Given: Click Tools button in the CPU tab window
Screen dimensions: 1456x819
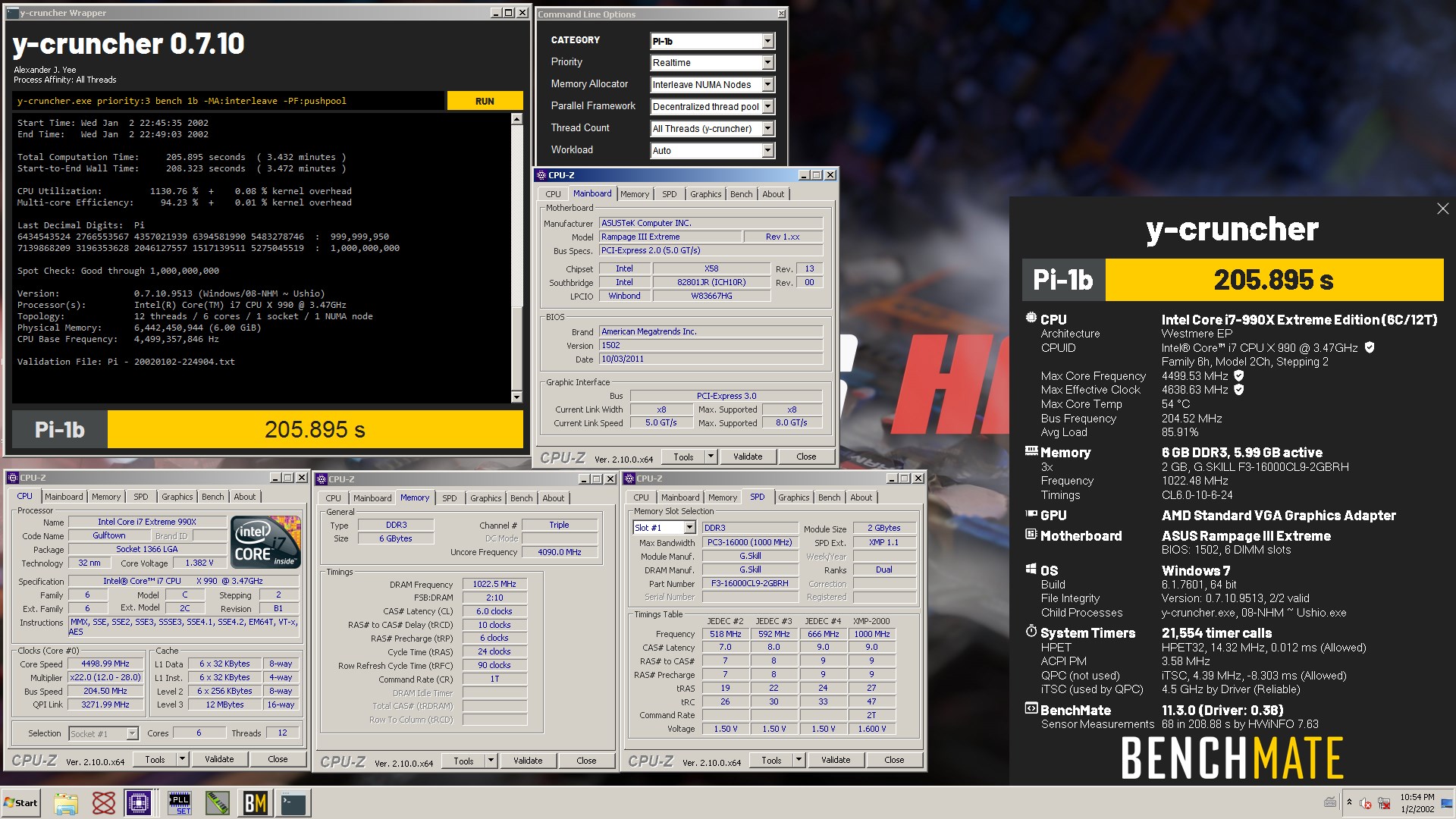Looking at the screenshot, I should click(x=155, y=759).
